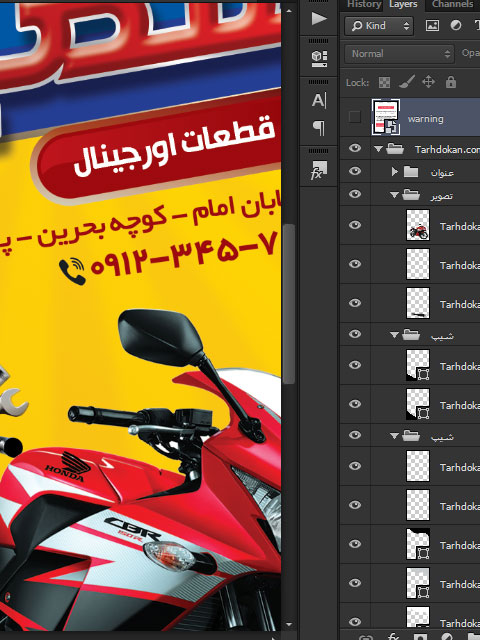Hide first layer inside upper شیب group
The width and height of the screenshot is (480, 640).
[x=355, y=365]
